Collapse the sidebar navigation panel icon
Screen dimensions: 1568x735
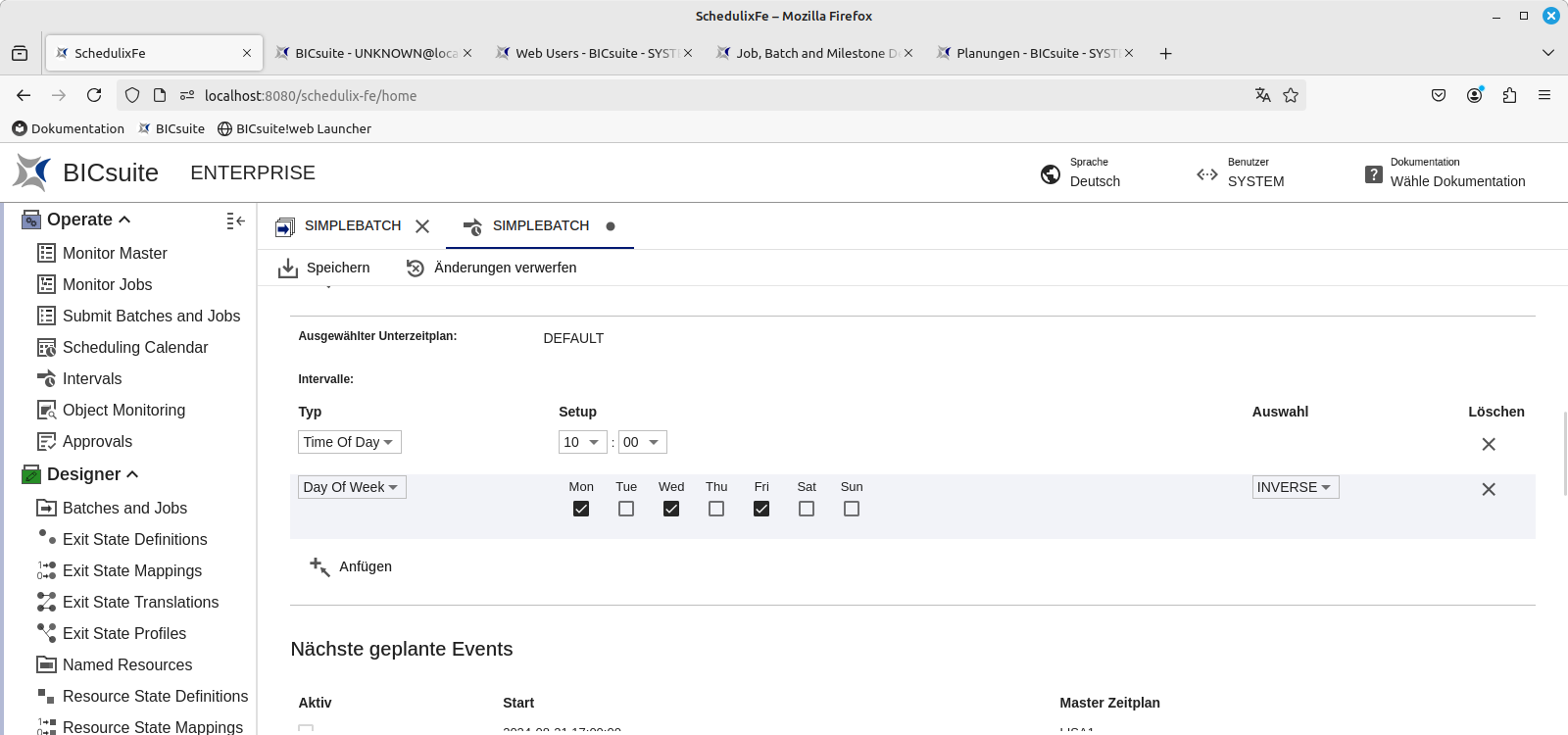coord(235,221)
